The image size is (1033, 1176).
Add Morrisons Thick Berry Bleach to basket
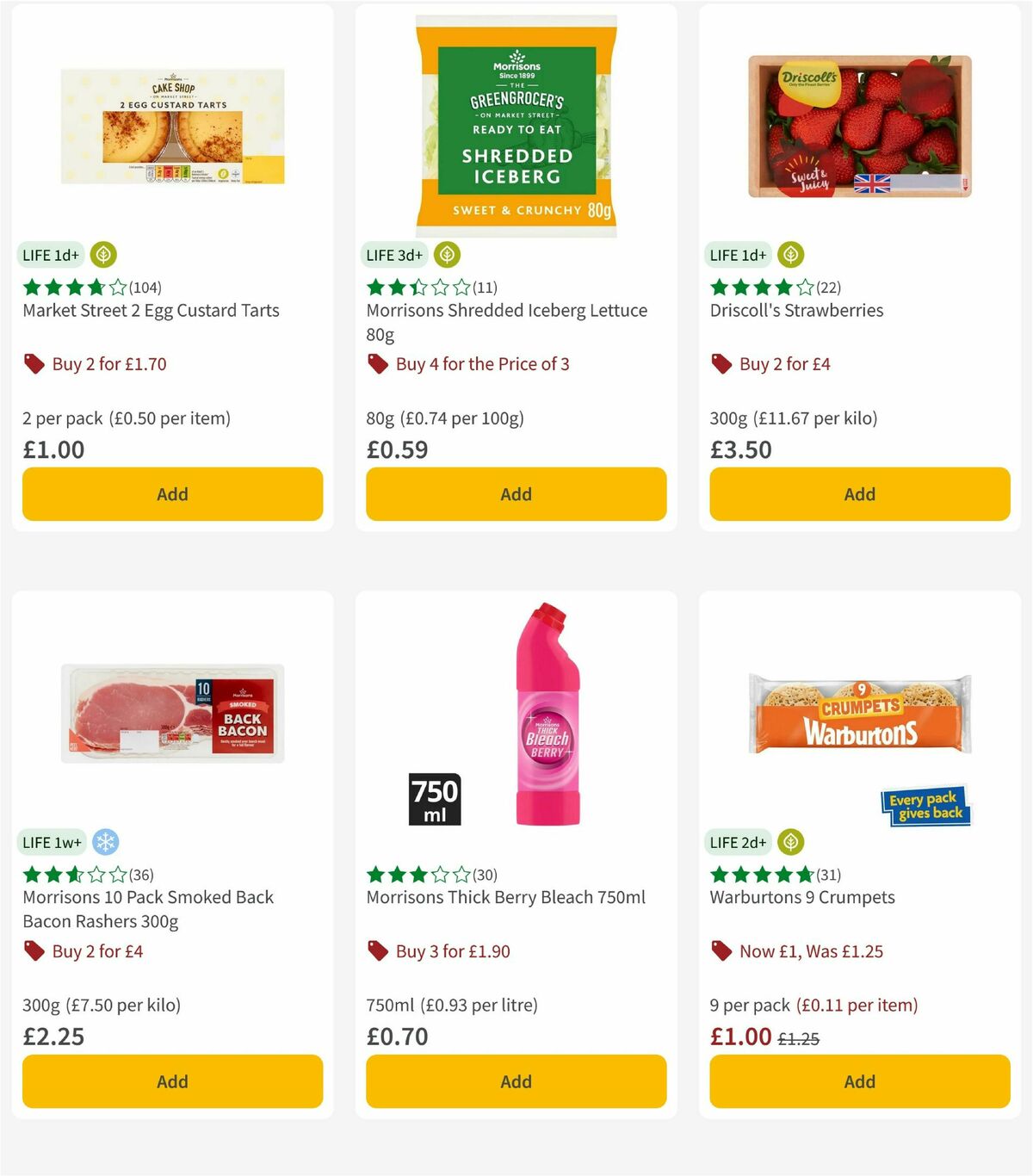[x=516, y=1081]
